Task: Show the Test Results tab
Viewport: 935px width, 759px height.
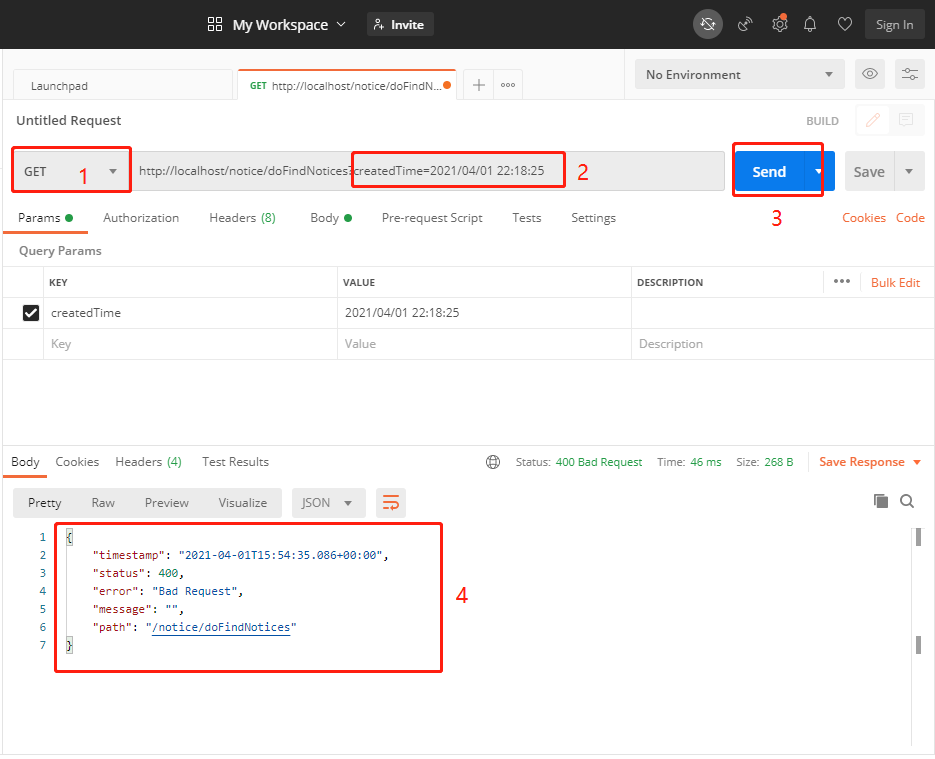Action: click(235, 462)
